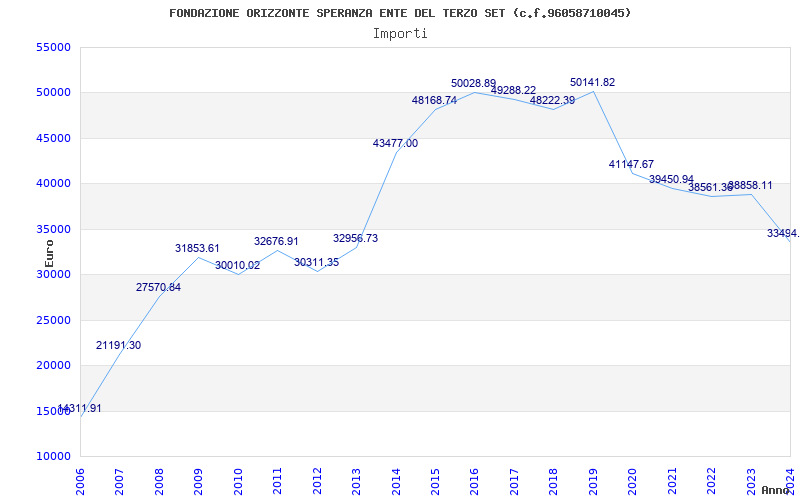Click the data label 50028.89
This screenshot has width=800, height=500.
[x=473, y=83]
